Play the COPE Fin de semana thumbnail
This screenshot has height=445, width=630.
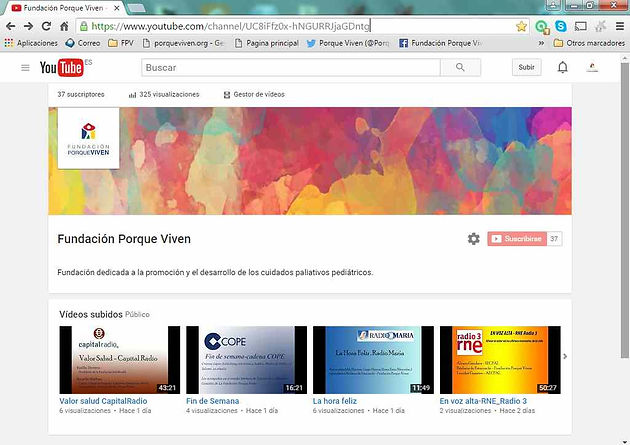click(x=246, y=360)
